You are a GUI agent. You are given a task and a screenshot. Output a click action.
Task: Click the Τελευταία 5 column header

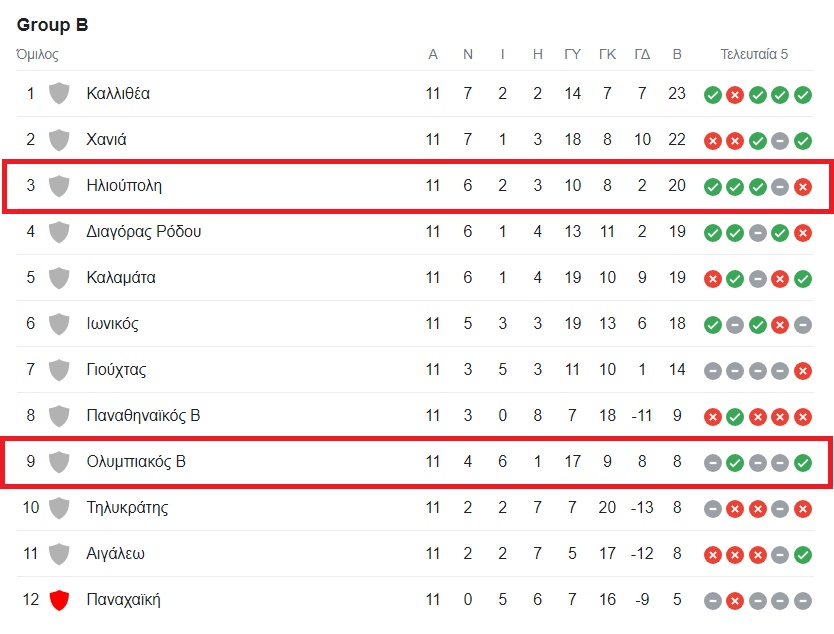754,54
